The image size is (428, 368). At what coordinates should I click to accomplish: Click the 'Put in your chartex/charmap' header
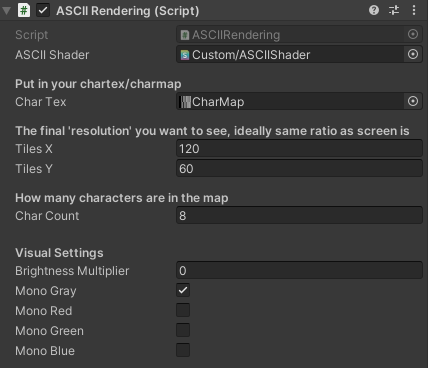(98, 84)
